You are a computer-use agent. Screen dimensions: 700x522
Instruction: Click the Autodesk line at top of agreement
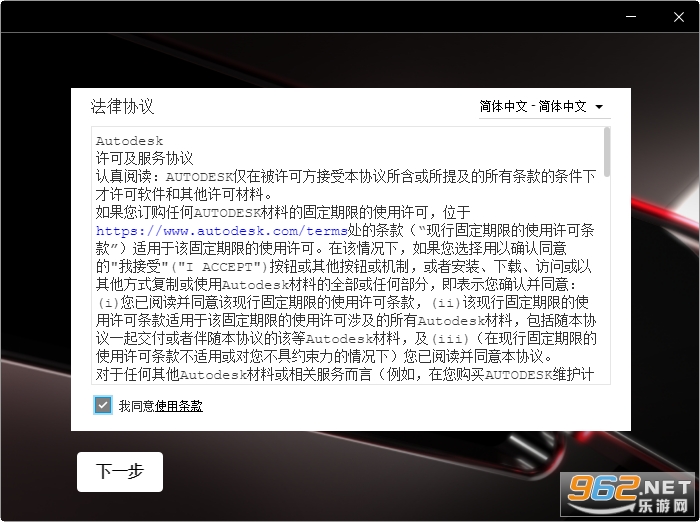pos(129,141)
